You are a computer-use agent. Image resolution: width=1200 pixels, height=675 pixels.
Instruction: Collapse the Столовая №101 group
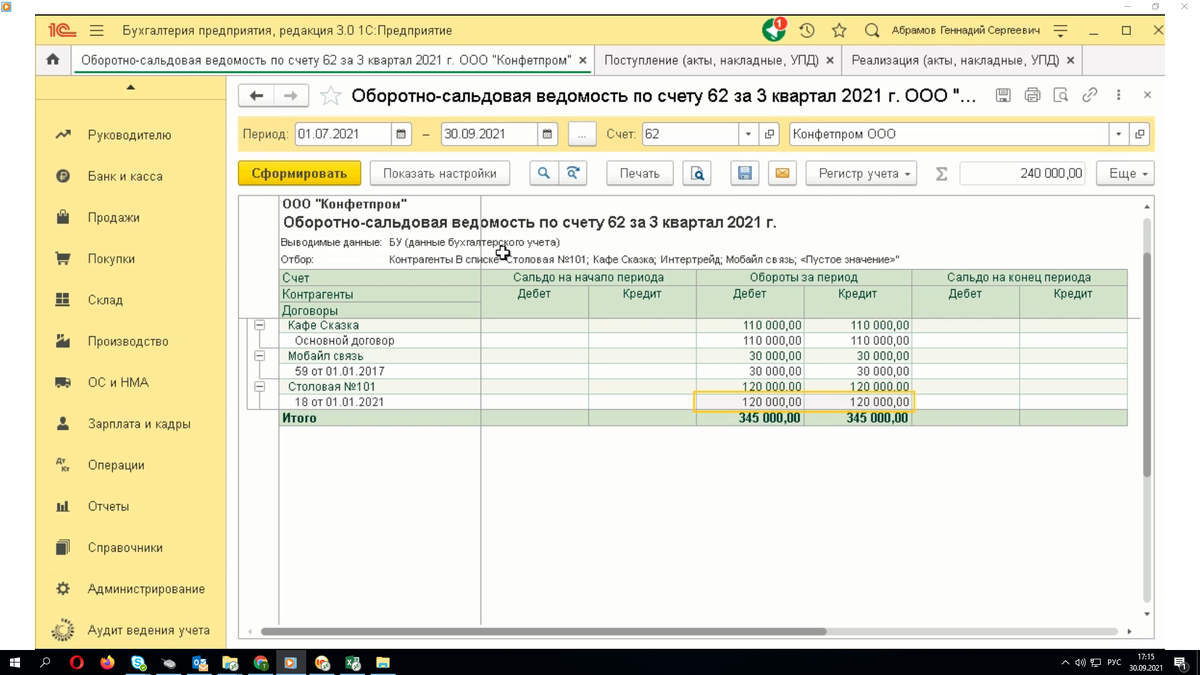[x=259, y=386]
